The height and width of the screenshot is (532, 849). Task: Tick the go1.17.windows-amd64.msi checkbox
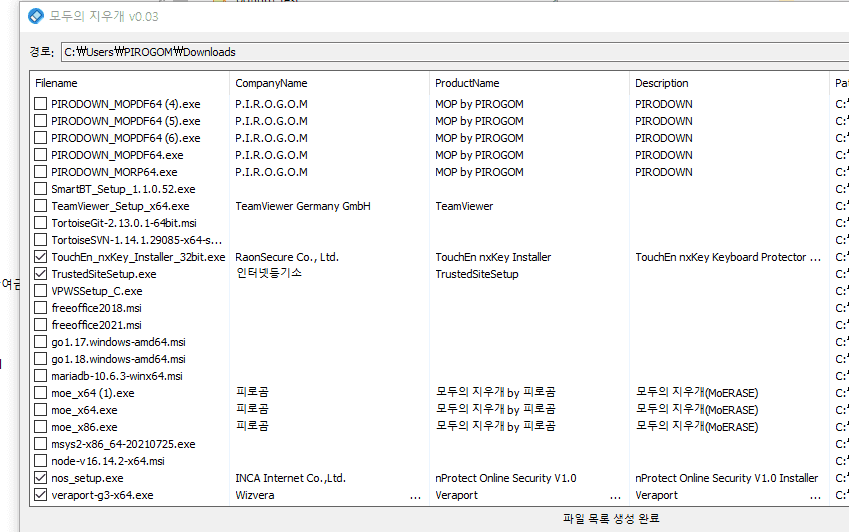click(x=41, y=341)
